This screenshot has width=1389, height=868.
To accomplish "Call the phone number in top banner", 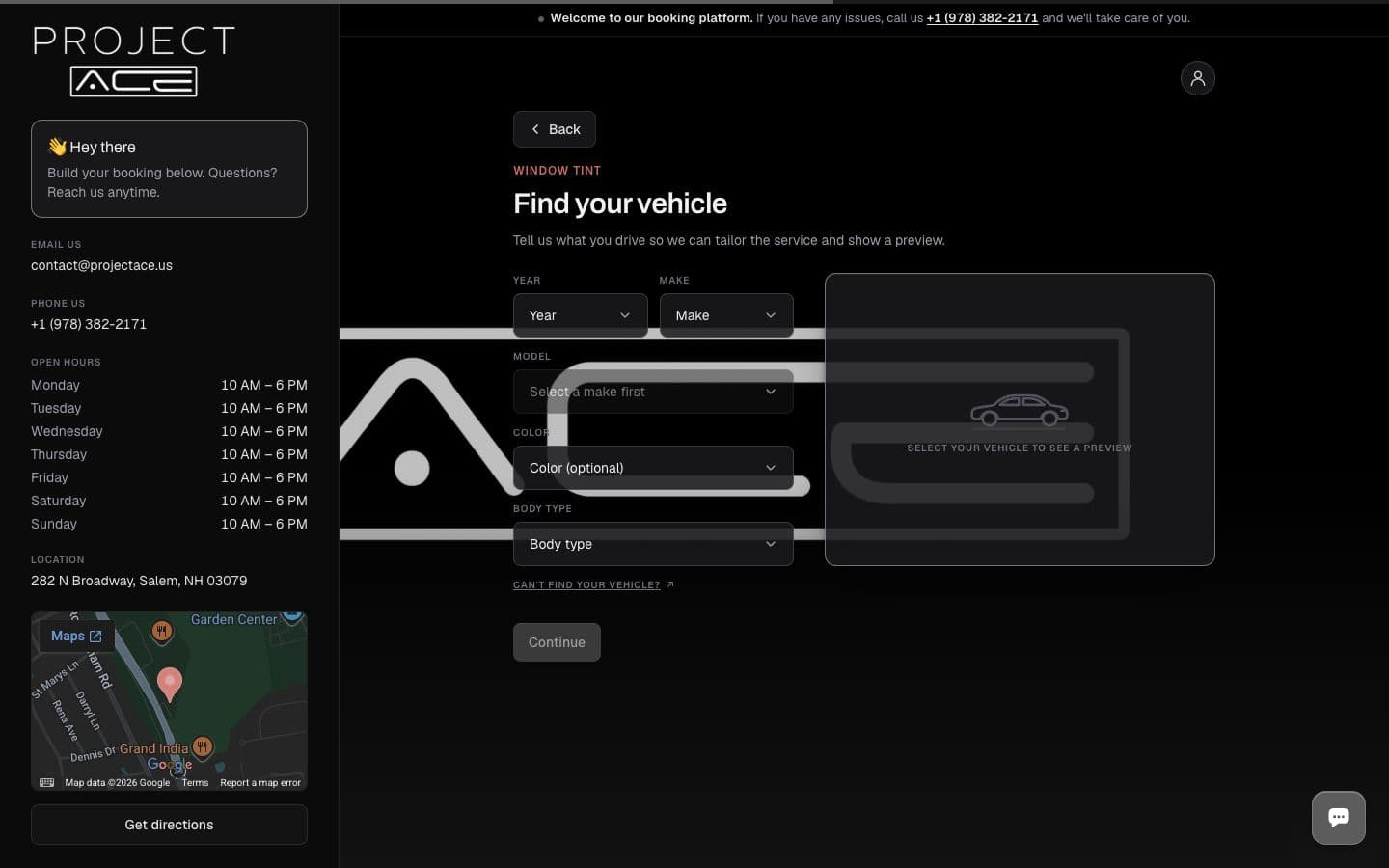I will click(982, 18).
